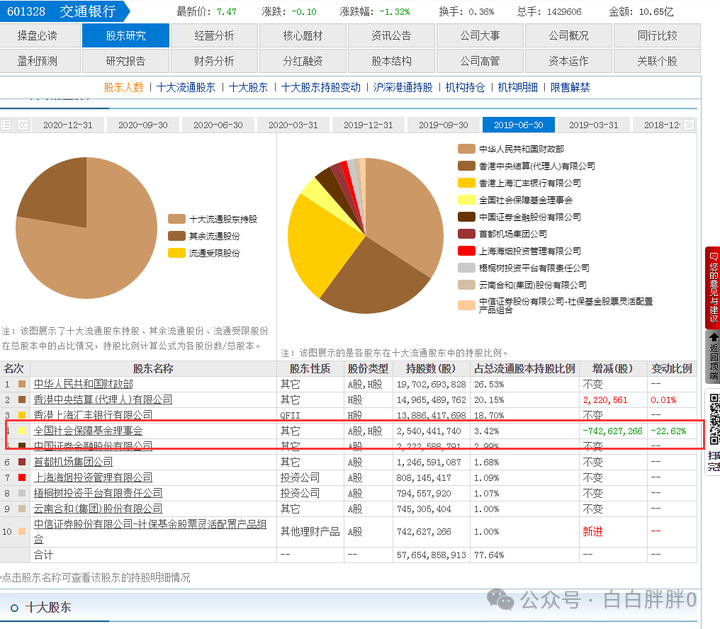Screen dimensions: 720x629
Task: Click the 持股数(股) column header
Action: 431,369
